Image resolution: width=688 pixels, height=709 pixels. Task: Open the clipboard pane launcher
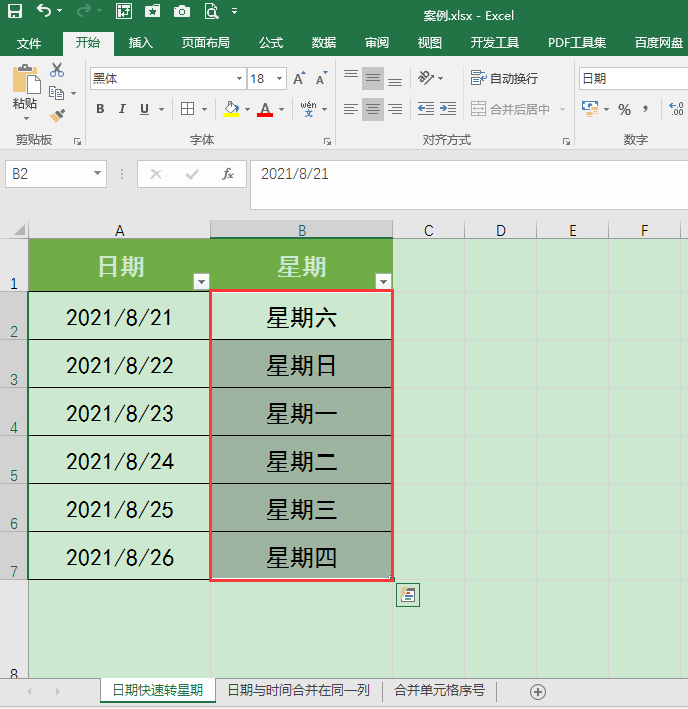[77, 142]
